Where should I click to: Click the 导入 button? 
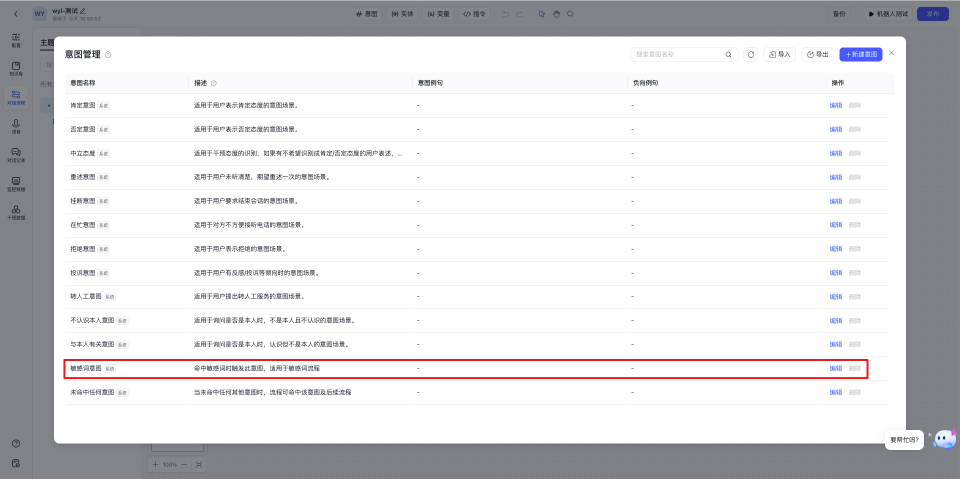point(779,54)
